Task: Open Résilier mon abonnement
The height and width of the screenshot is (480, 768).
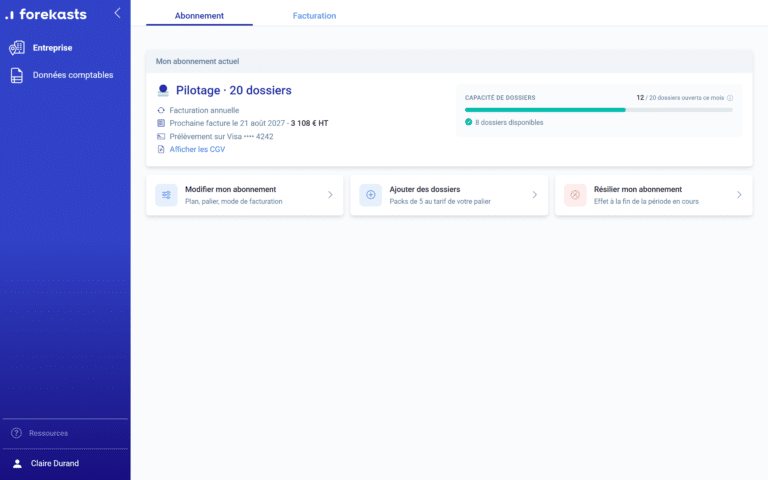Action: click(653, 195)
